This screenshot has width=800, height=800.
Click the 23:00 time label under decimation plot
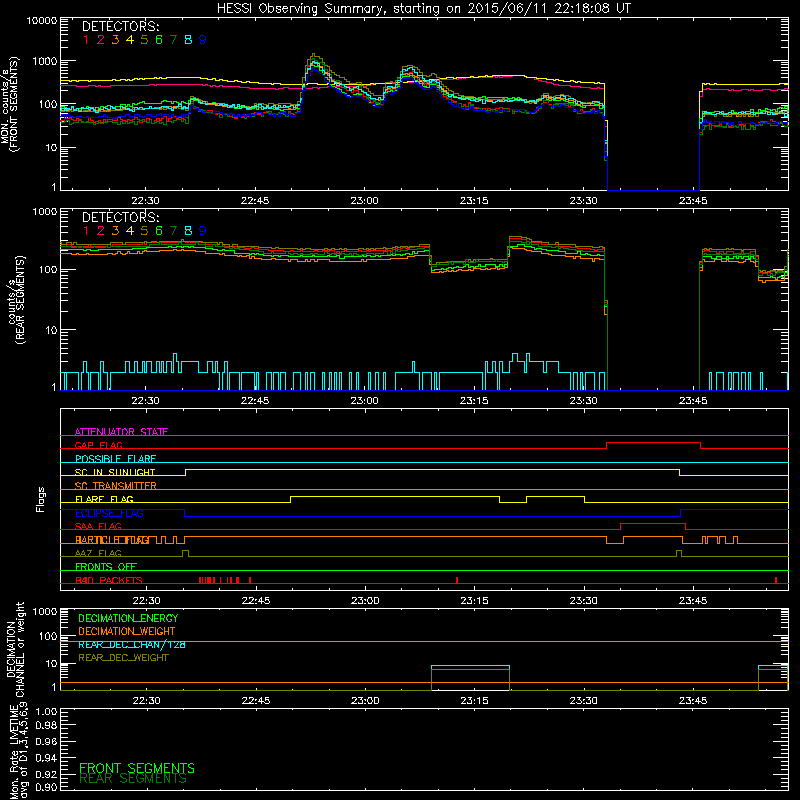click(365, 701)
